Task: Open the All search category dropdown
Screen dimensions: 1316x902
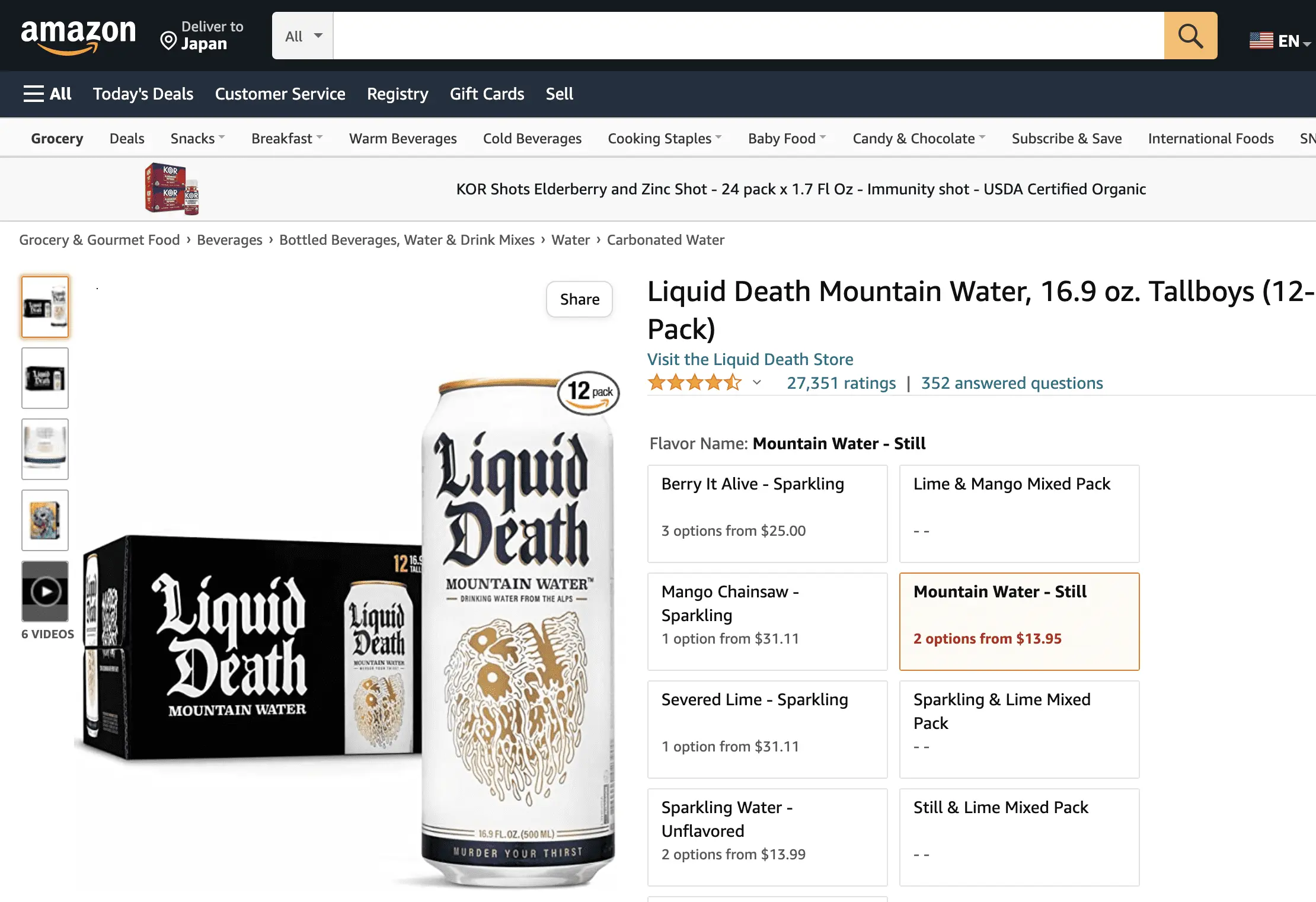Action: [303, 36]
